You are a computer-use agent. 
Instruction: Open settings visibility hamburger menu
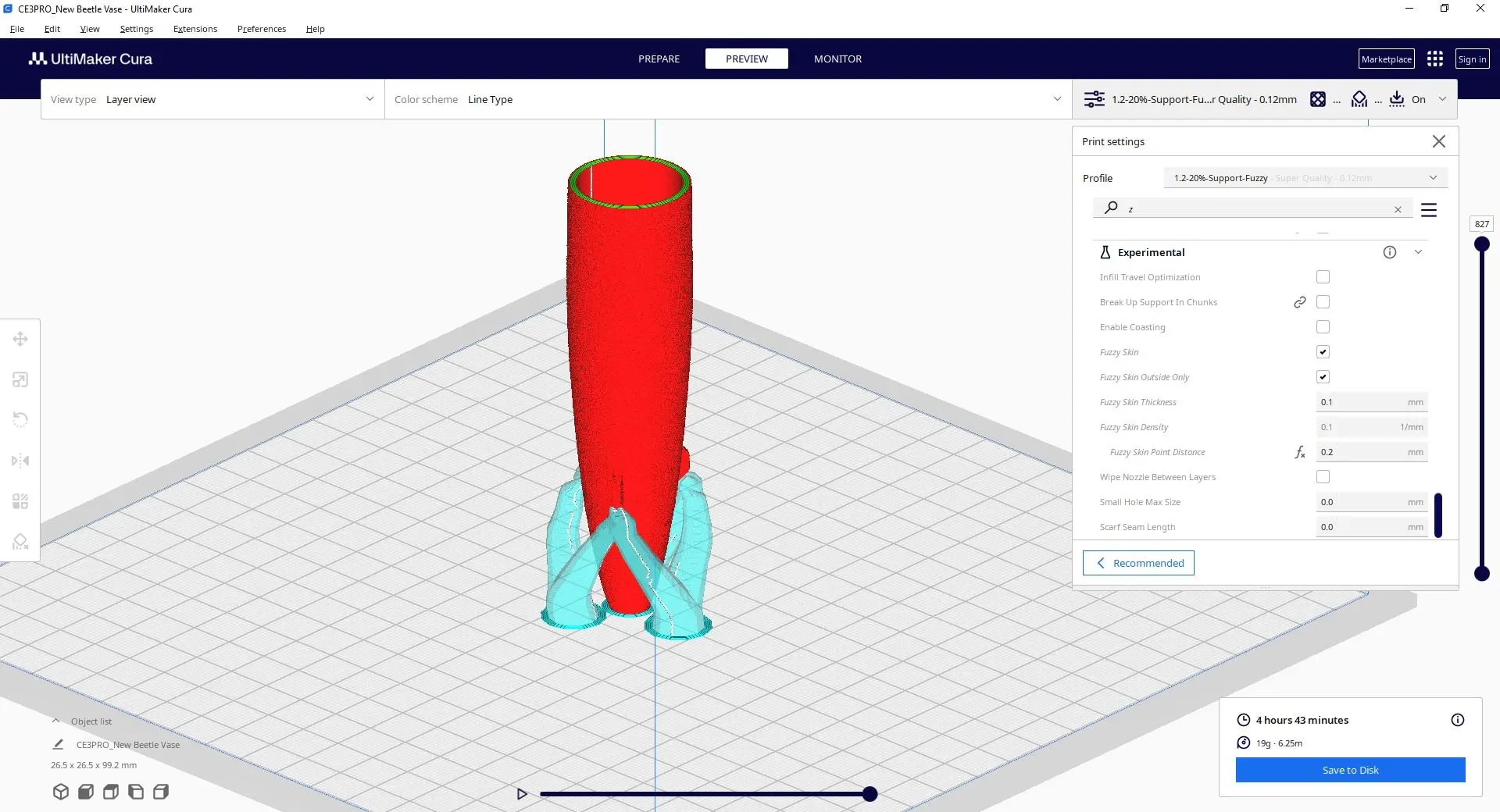tap(1429, 210)
